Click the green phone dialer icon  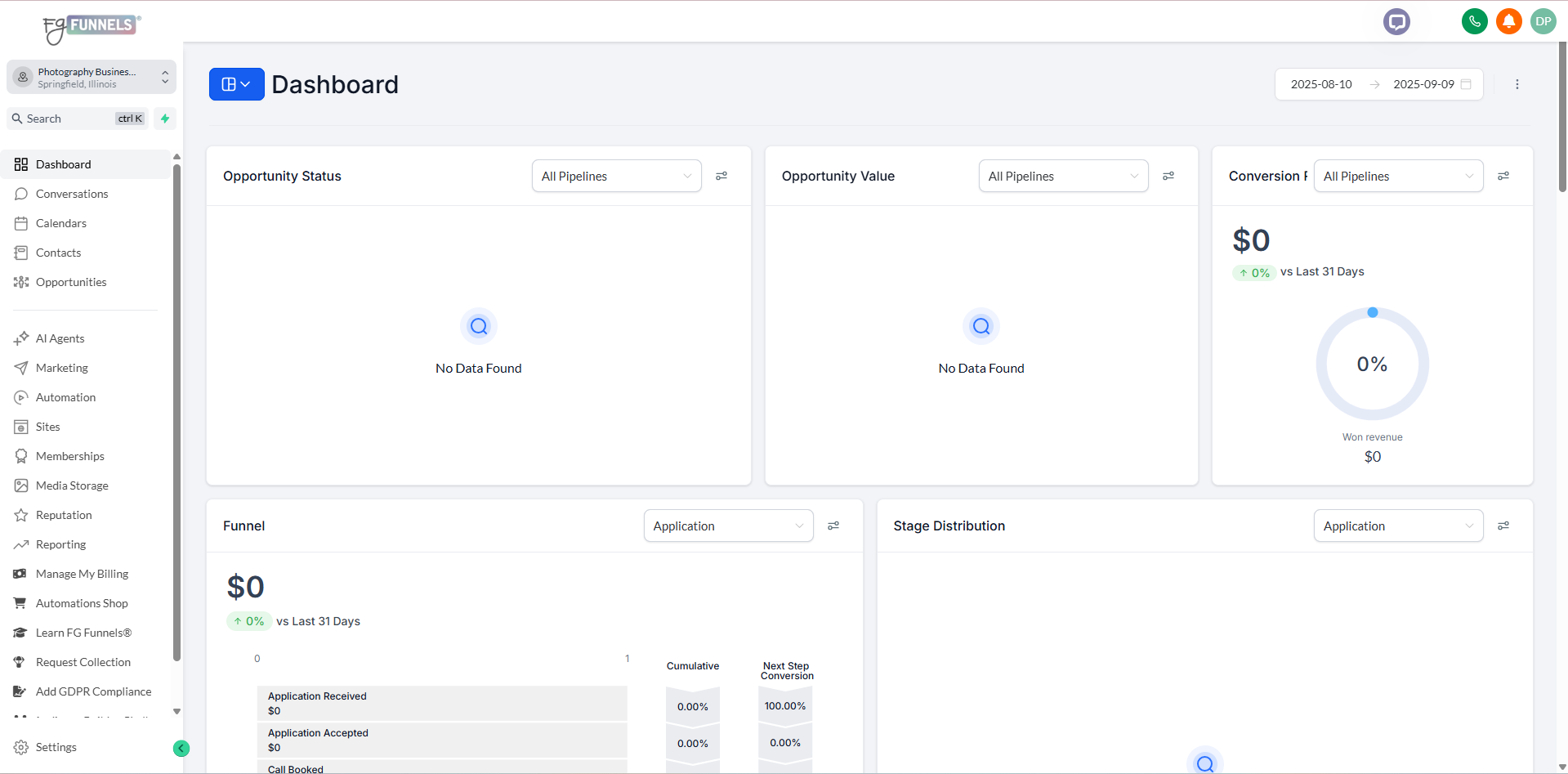click(1474, 22)
